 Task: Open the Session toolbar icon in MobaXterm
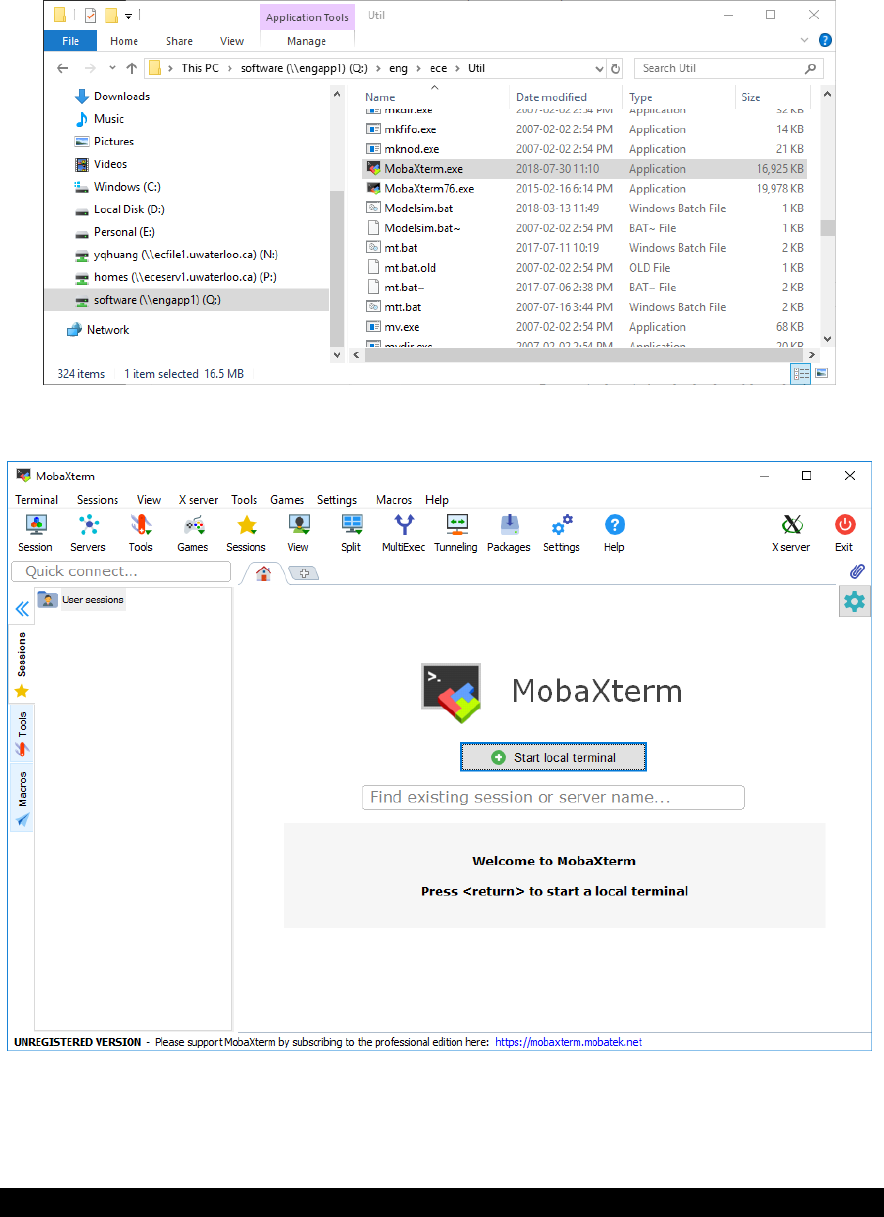35,532
